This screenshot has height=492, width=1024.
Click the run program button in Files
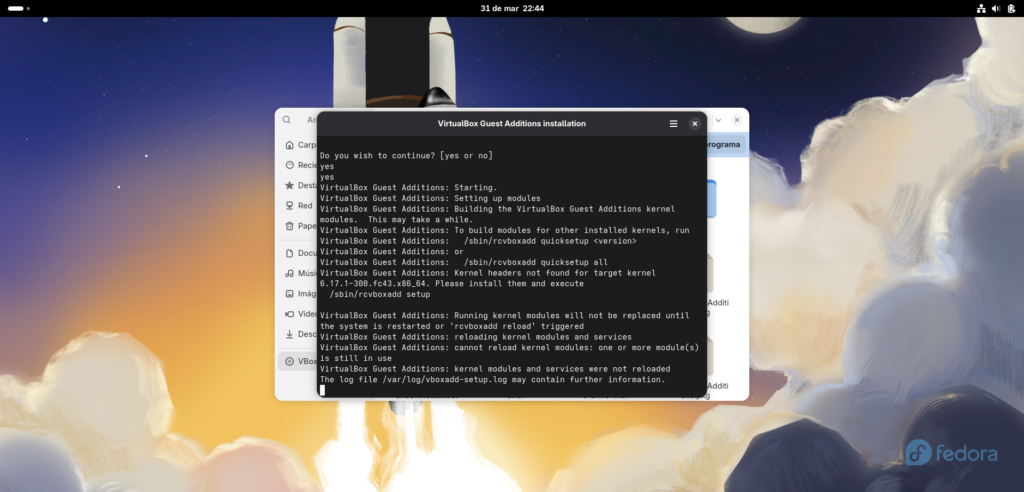pyautogui.click(x=724, y=145)
